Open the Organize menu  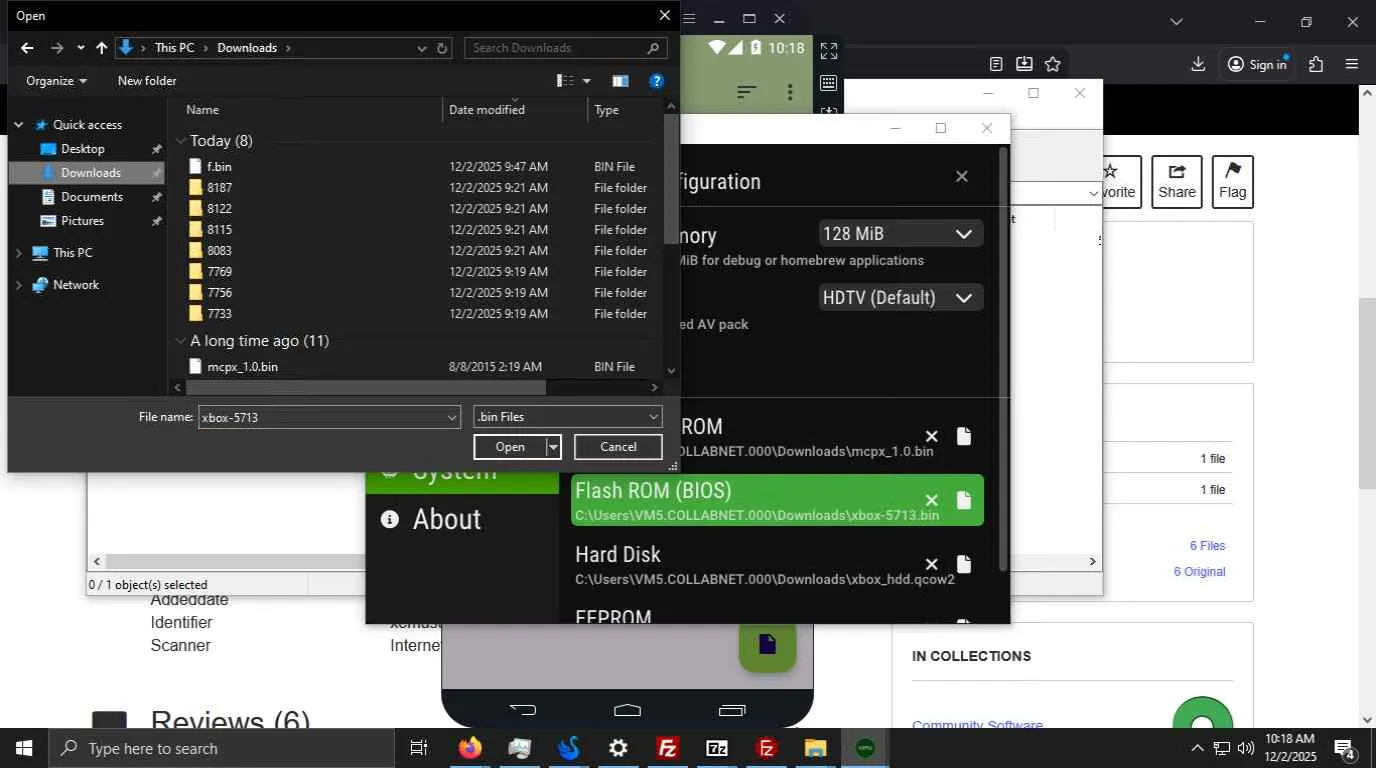pyautogui.click(x=56, y=81)
